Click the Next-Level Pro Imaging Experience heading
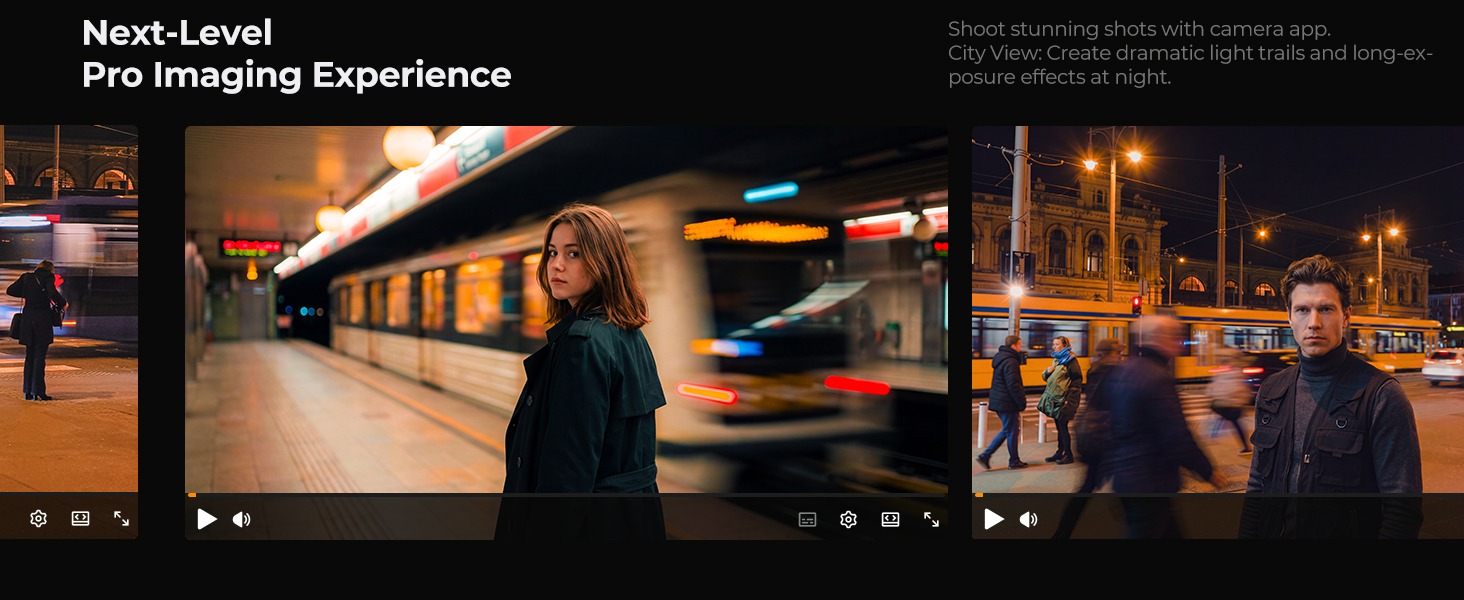This screenshot has height=600, width=1464. [297, 54]
